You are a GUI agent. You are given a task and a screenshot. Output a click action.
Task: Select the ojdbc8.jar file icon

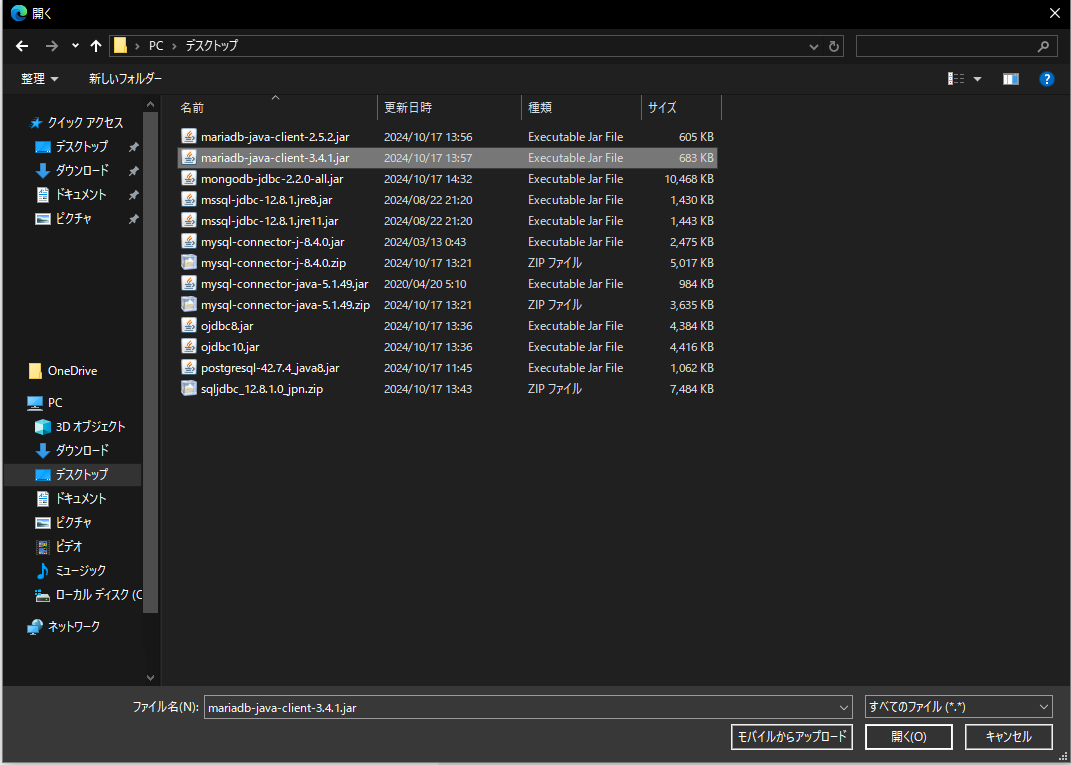pos(189,326)
